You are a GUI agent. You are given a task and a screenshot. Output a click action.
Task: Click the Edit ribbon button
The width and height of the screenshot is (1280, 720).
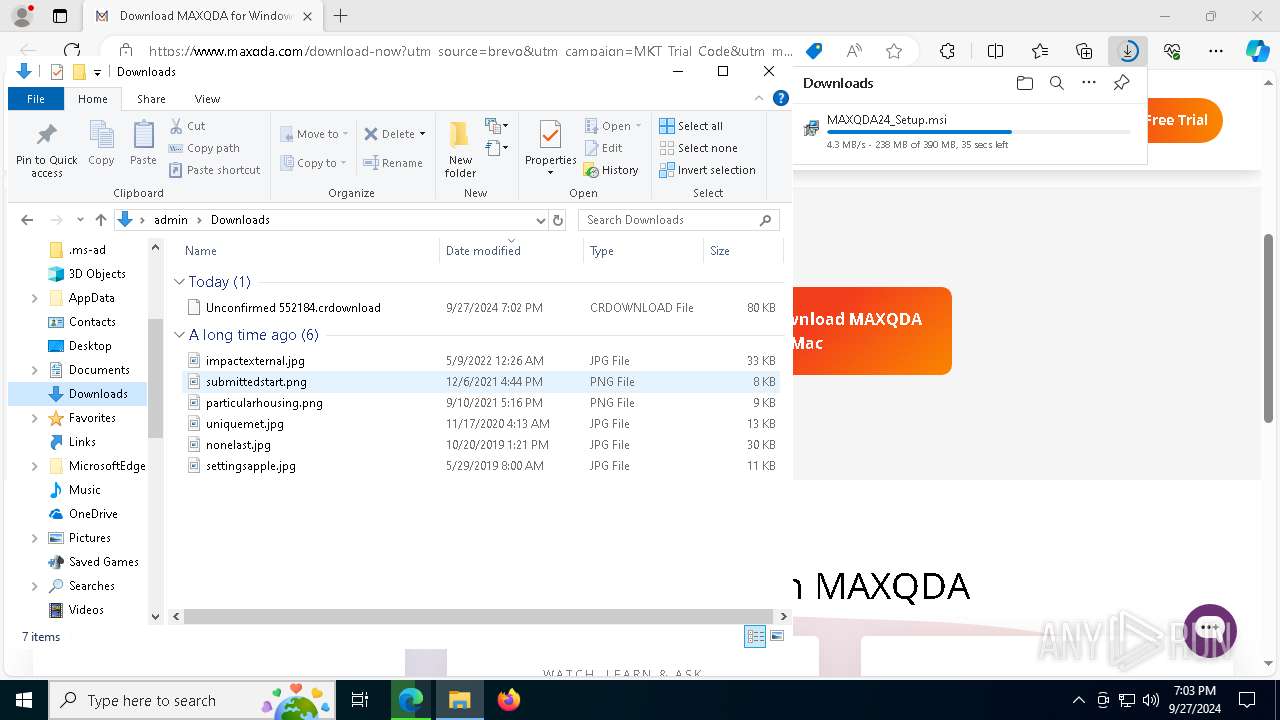tap(603, 148)
